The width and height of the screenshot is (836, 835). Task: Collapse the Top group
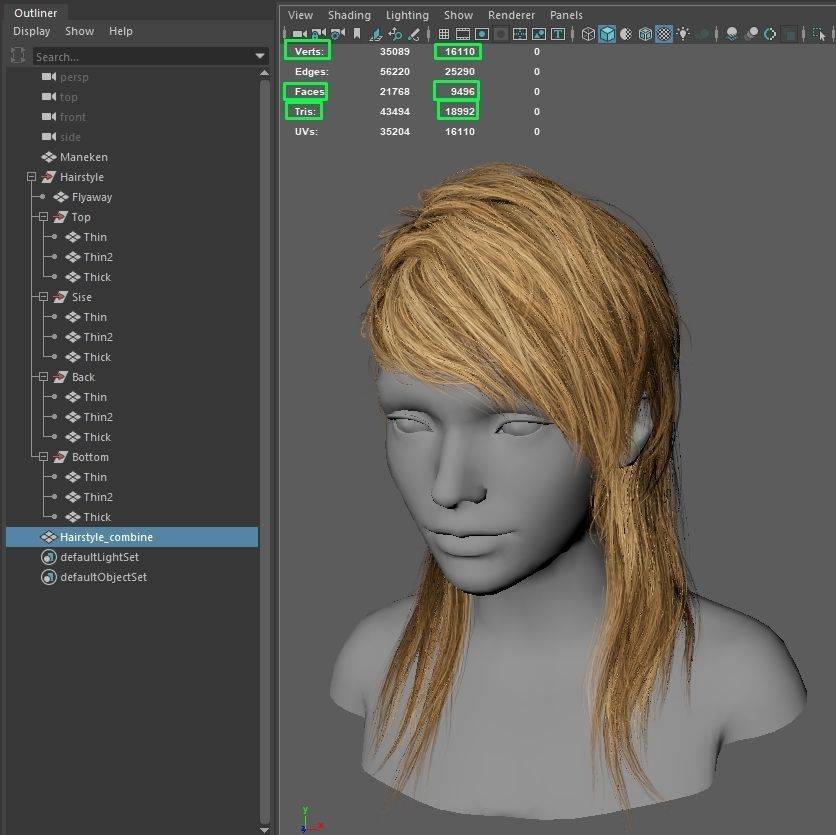pyautogui.click(x=43, y=216)
